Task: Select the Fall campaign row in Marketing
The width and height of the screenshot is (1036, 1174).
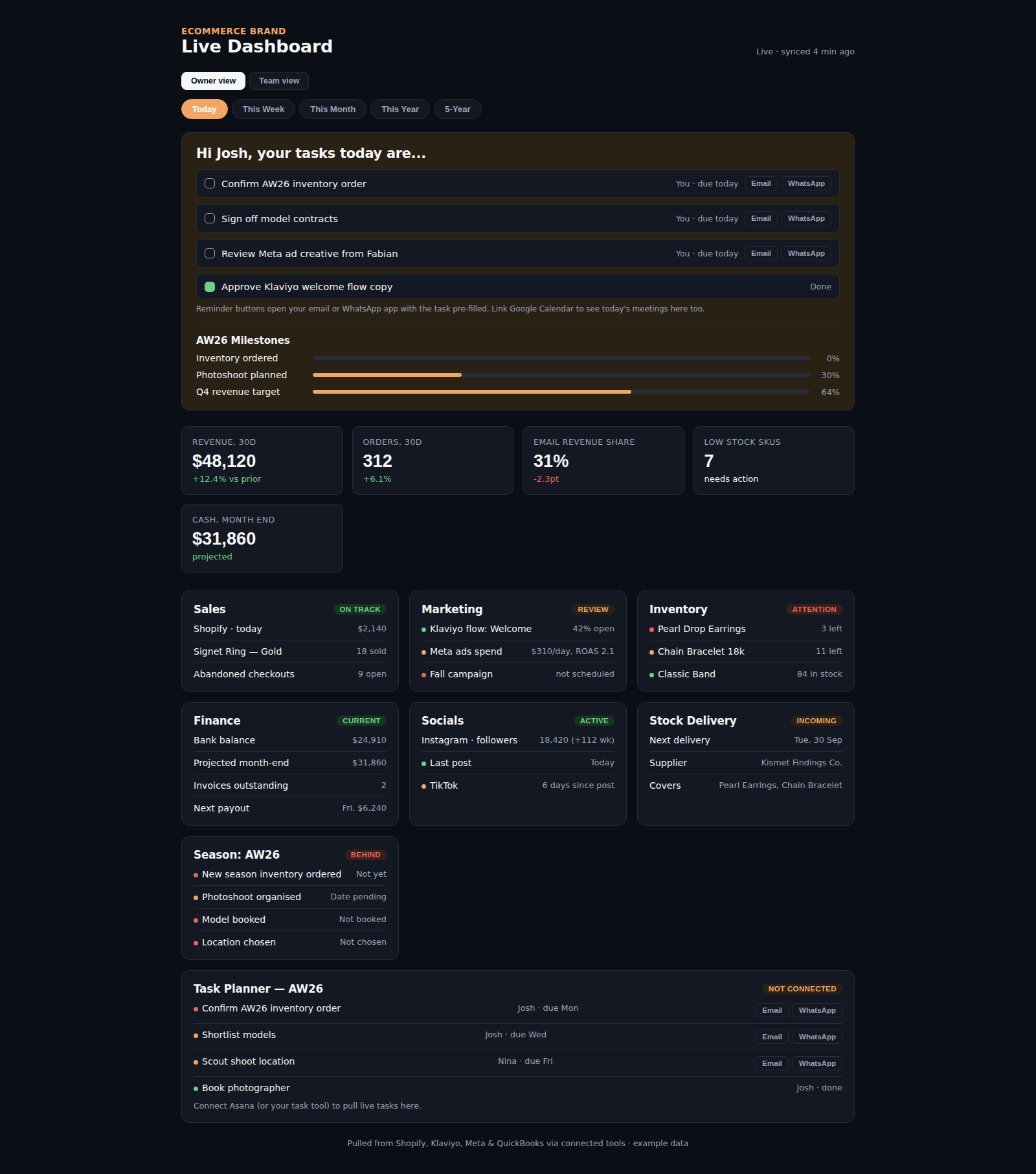Action: 518,674
